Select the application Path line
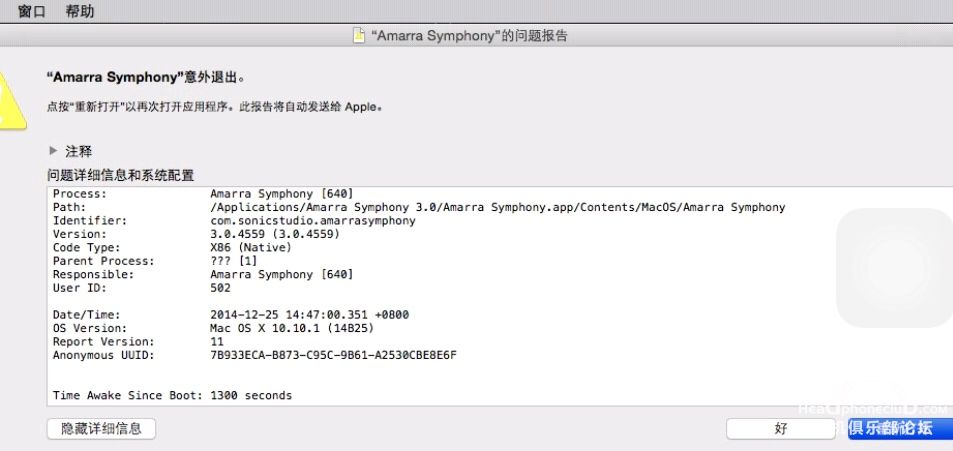The height and width of the screenshot is (451, 953). point(419,207)
